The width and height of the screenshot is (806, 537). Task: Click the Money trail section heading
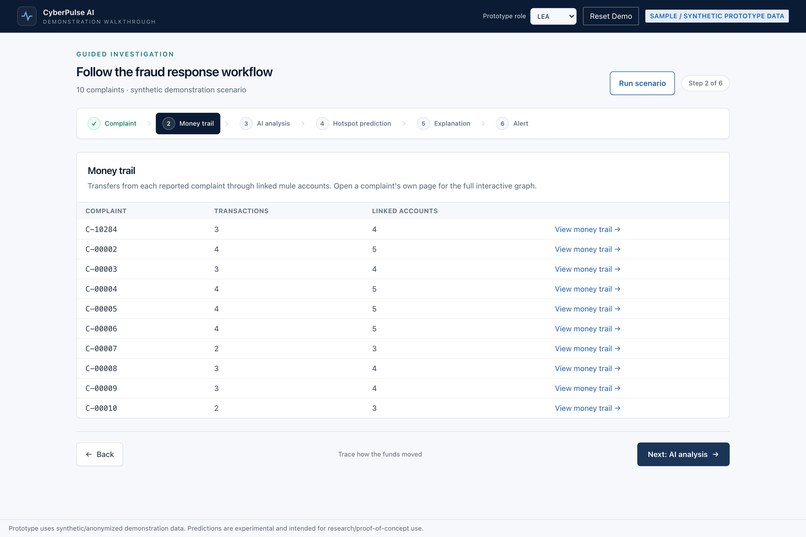(112, 171)
